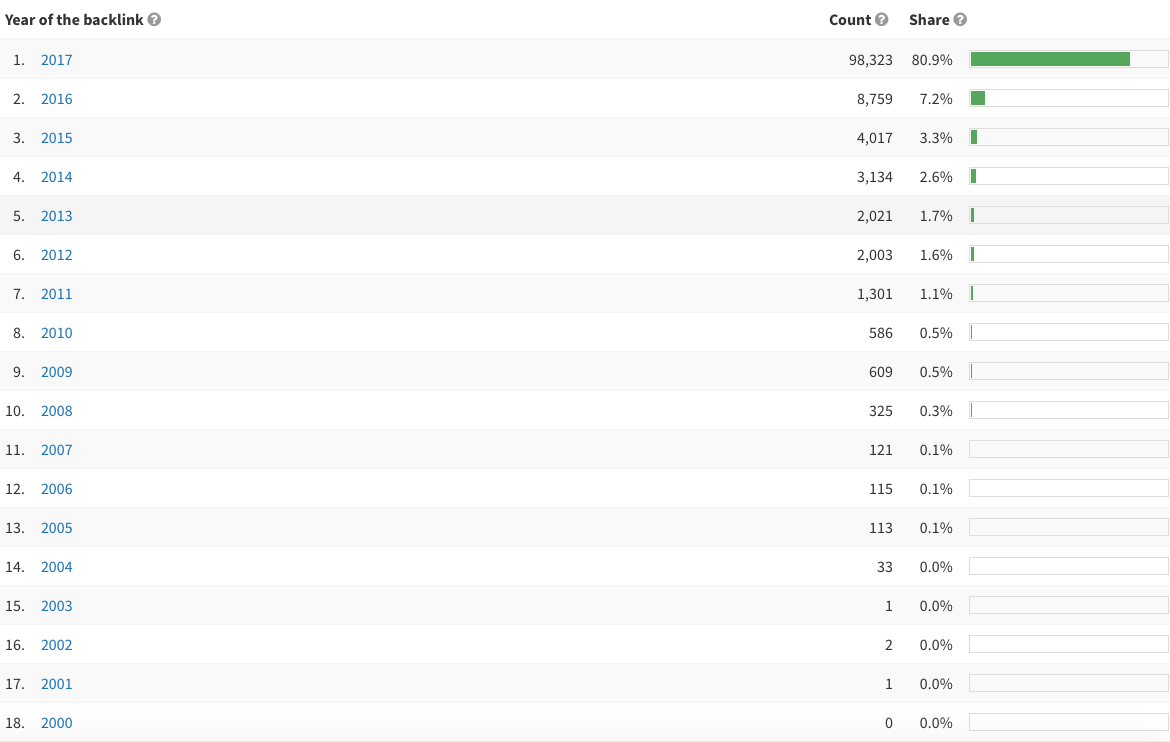The image size is (1170, 742).
Task: Click the 98,323 count value
Action: click(x=870, y=60)
